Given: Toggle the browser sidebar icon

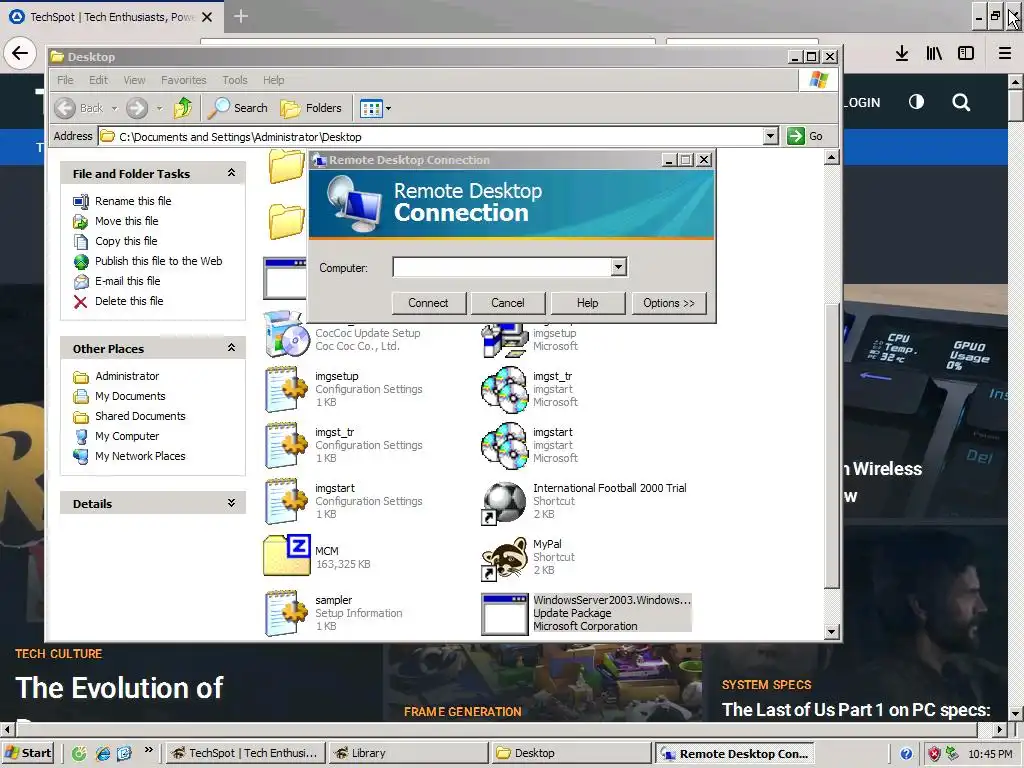Looking at the screenshot, I should coord(966,53).
